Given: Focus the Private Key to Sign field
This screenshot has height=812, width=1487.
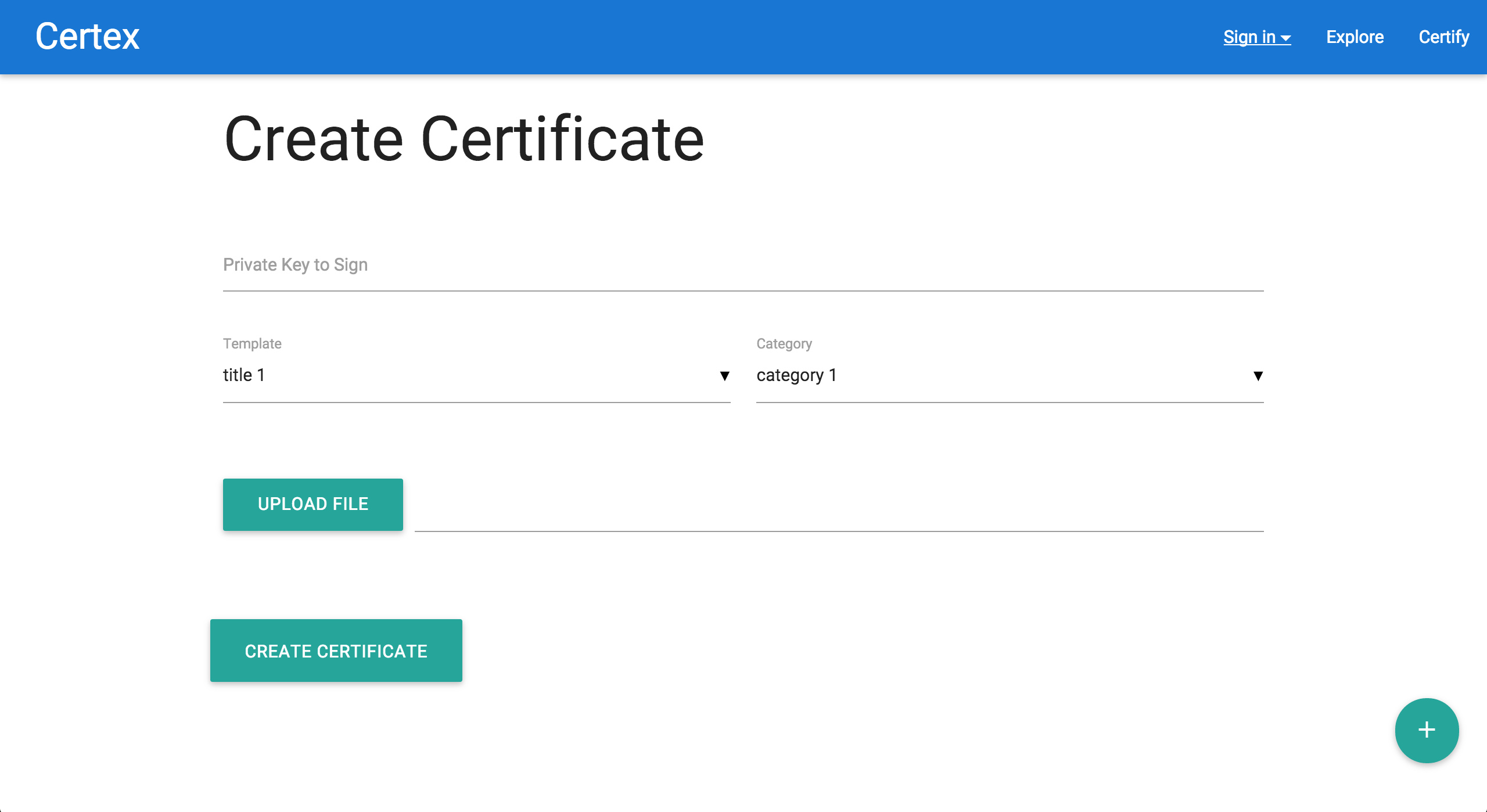Looking at the screenshot, I should pos(743,266).
